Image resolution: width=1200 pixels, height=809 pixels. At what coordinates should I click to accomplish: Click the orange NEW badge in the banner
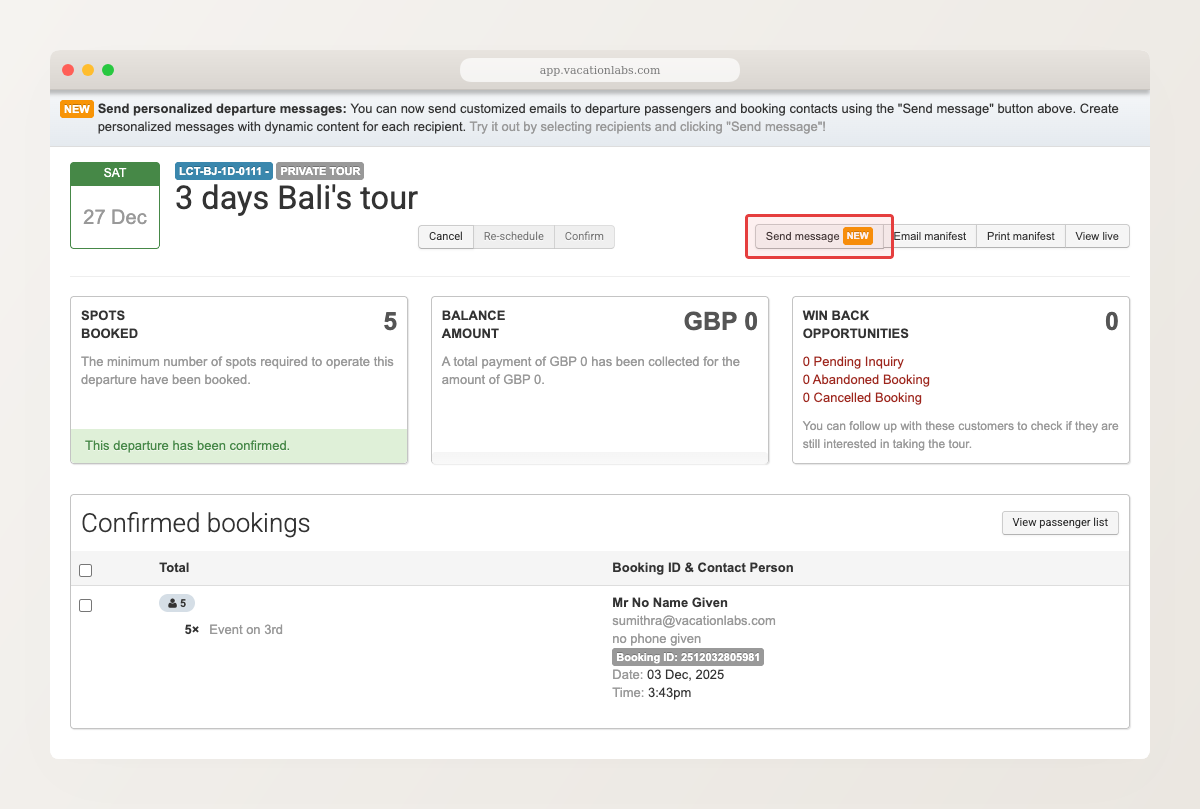[x=76, y=109]
